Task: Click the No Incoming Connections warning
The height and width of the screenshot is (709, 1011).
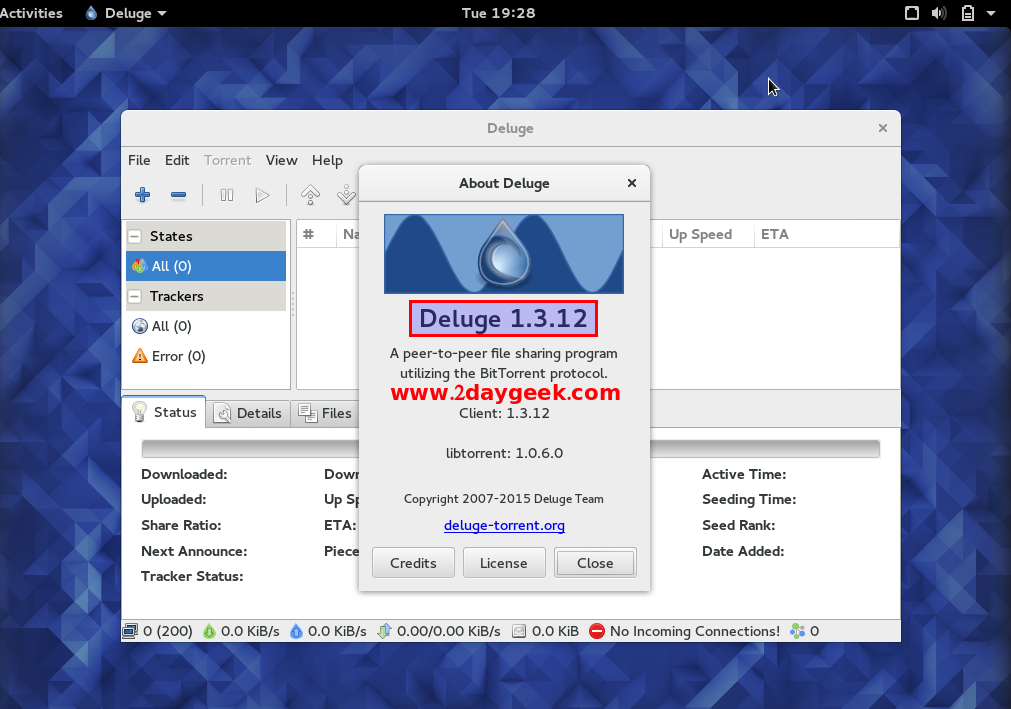Action: pyautogui.click(x=685, y=631)
